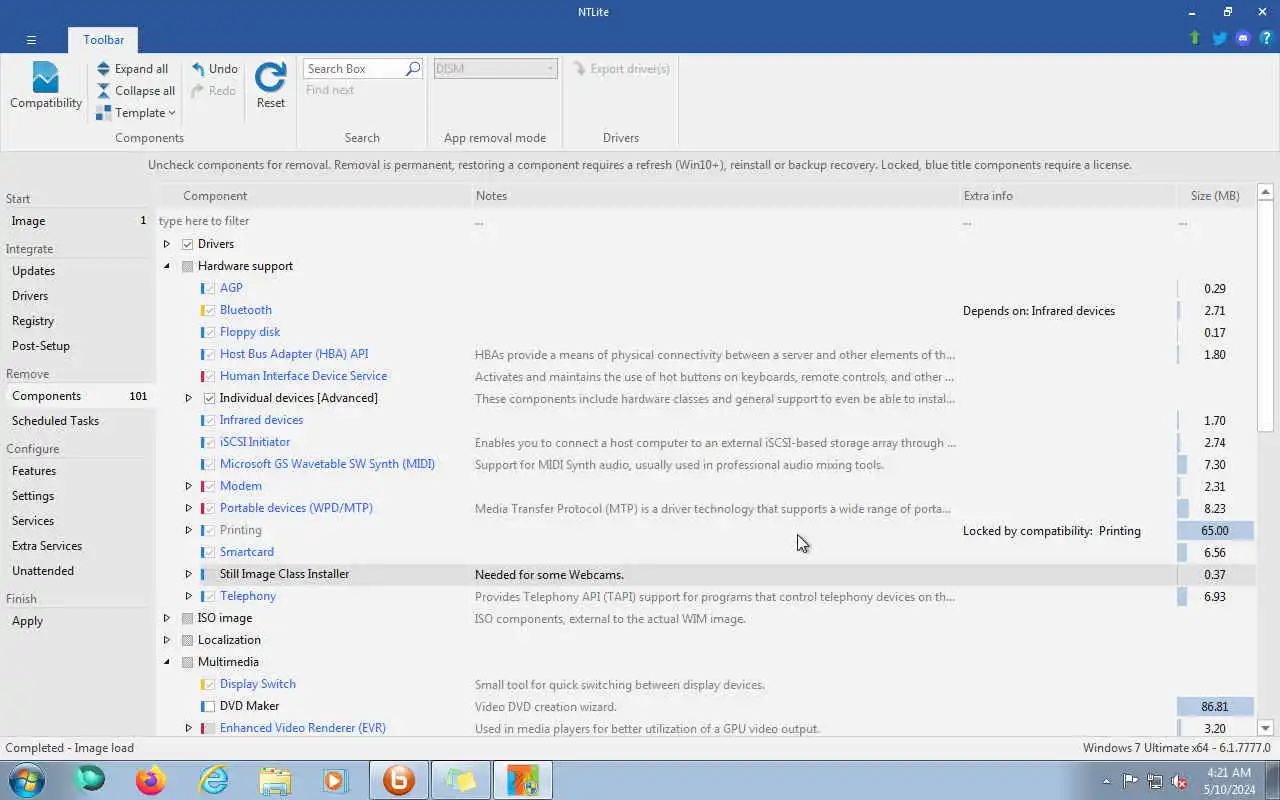1280x800 pixels.
Task: Open Internet Explorer from taskbar
Action: [x=214, y=780]
